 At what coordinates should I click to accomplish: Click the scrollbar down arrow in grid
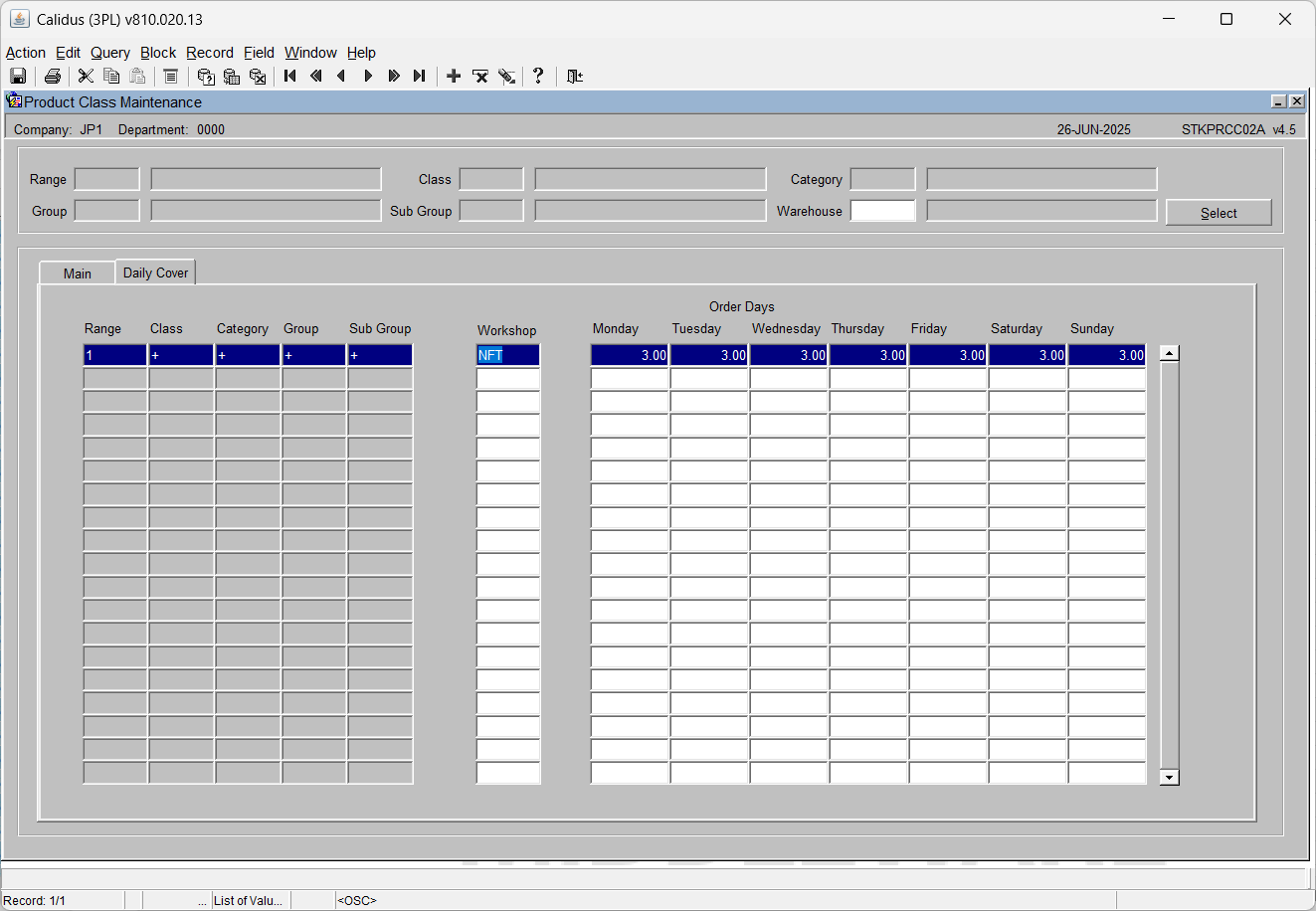coord(1170,778)
